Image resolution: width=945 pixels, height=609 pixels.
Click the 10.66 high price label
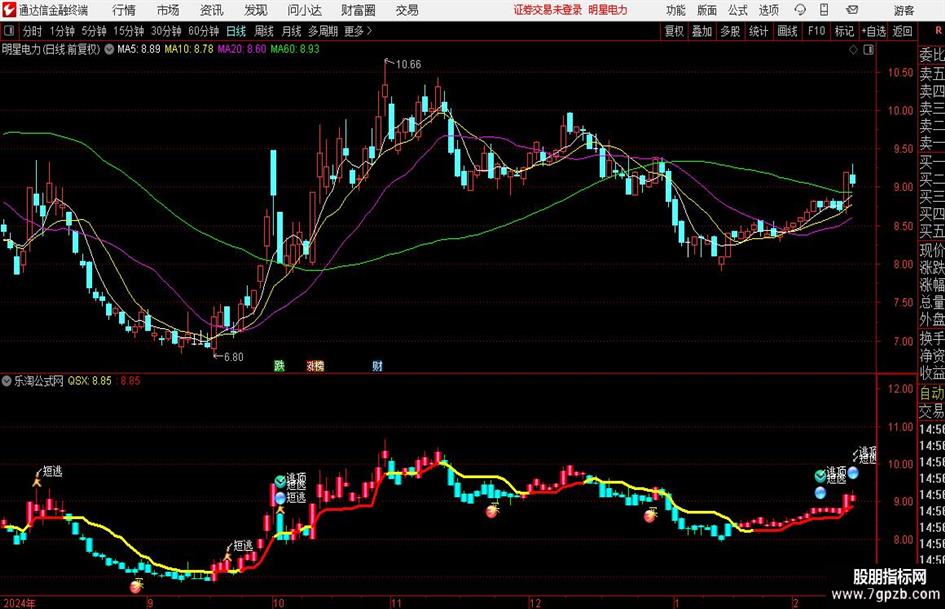click(x=408, y=64)
